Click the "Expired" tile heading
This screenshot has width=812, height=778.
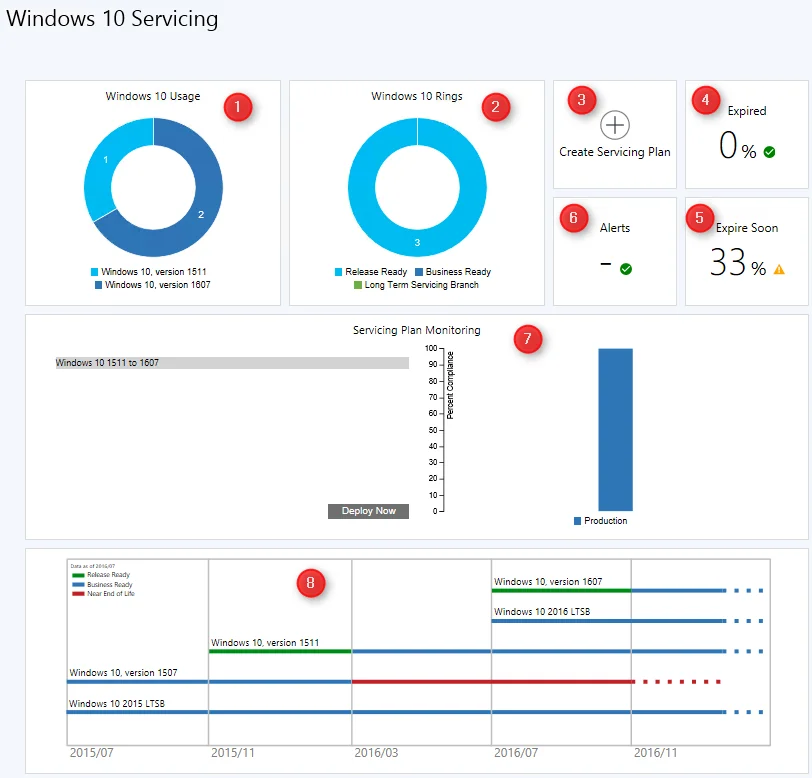(x=747, y=111)
